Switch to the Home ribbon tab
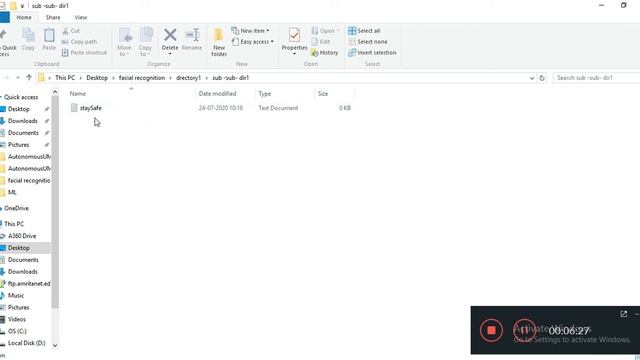 pyautogui.click(x=24, y=18)
